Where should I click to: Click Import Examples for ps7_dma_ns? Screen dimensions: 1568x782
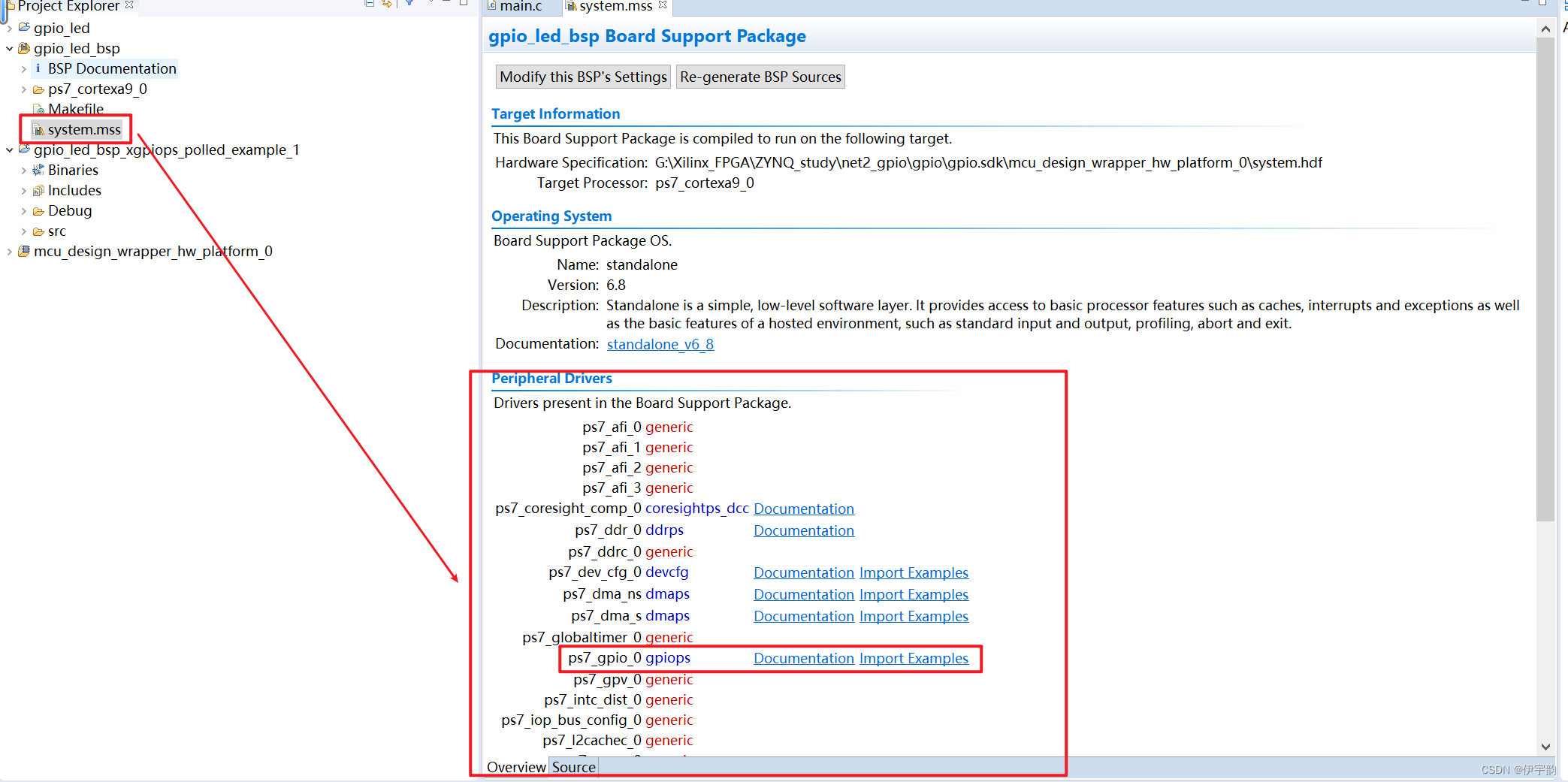[914, 594]
